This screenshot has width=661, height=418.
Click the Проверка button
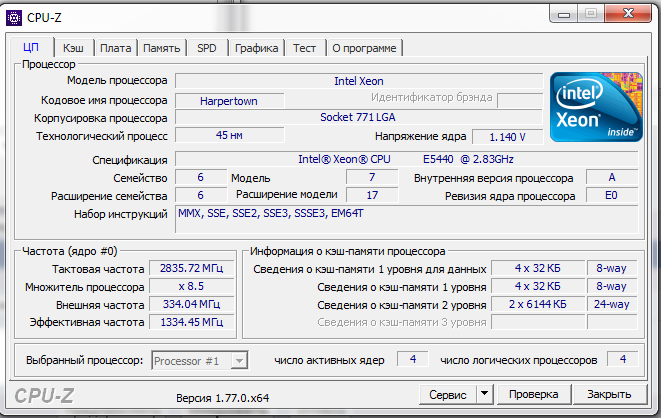pyautogui.click(x=533, y=394)
